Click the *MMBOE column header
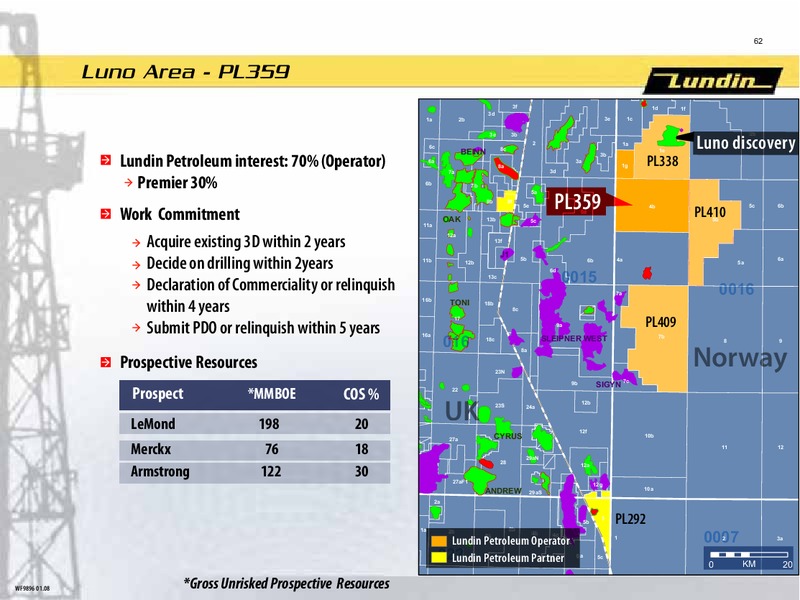Image resolution: width=800 pixels, height=600 pixels. pos(271,394)
